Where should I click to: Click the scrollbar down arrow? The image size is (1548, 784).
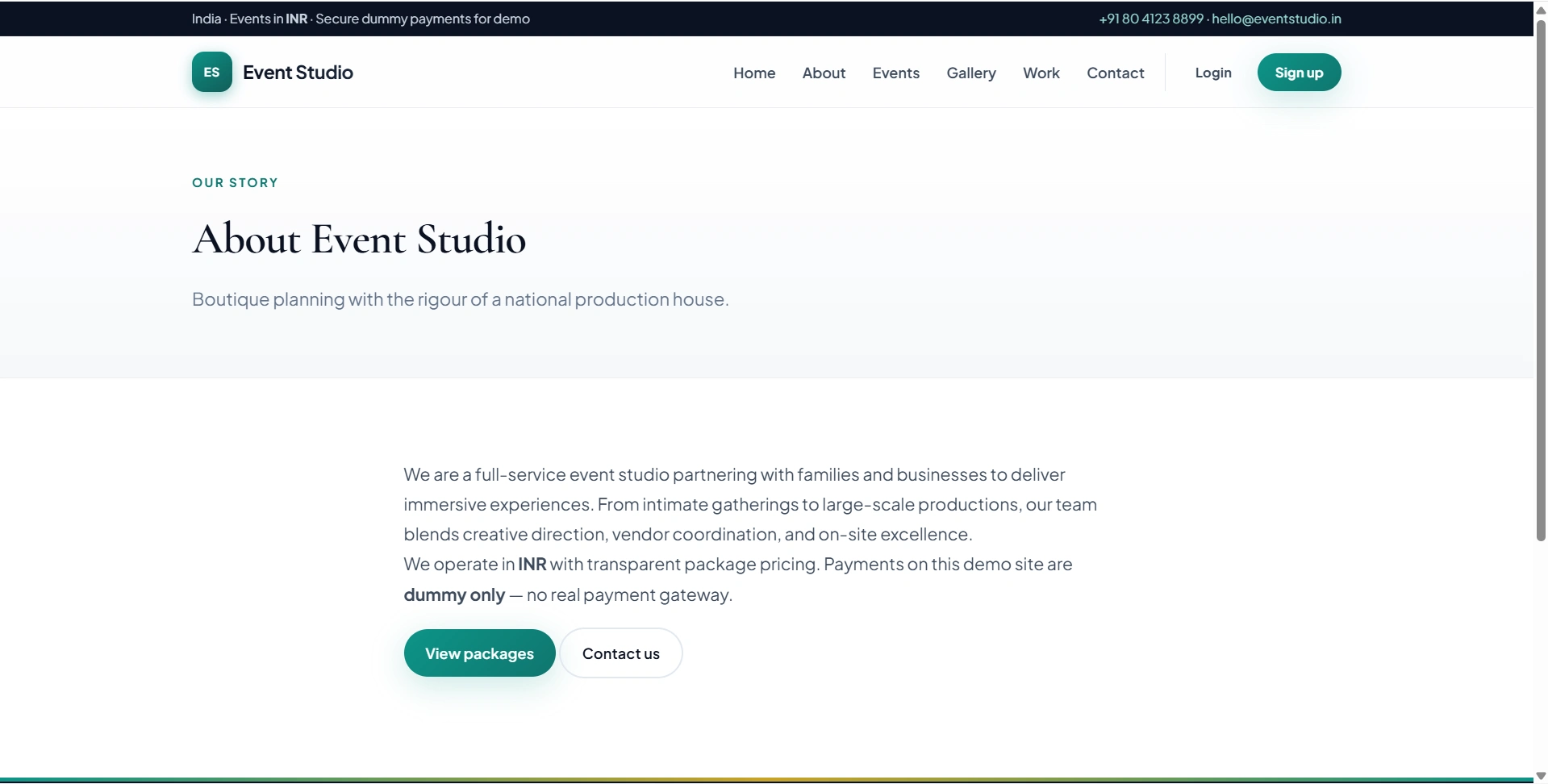(1541, 776)
